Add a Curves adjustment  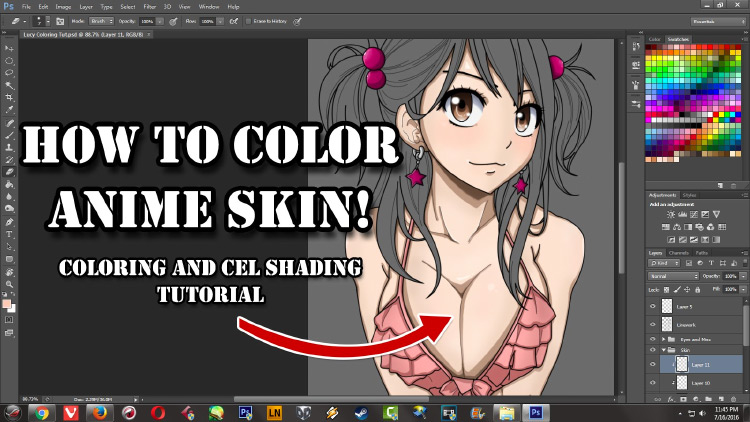click(694, 214)
